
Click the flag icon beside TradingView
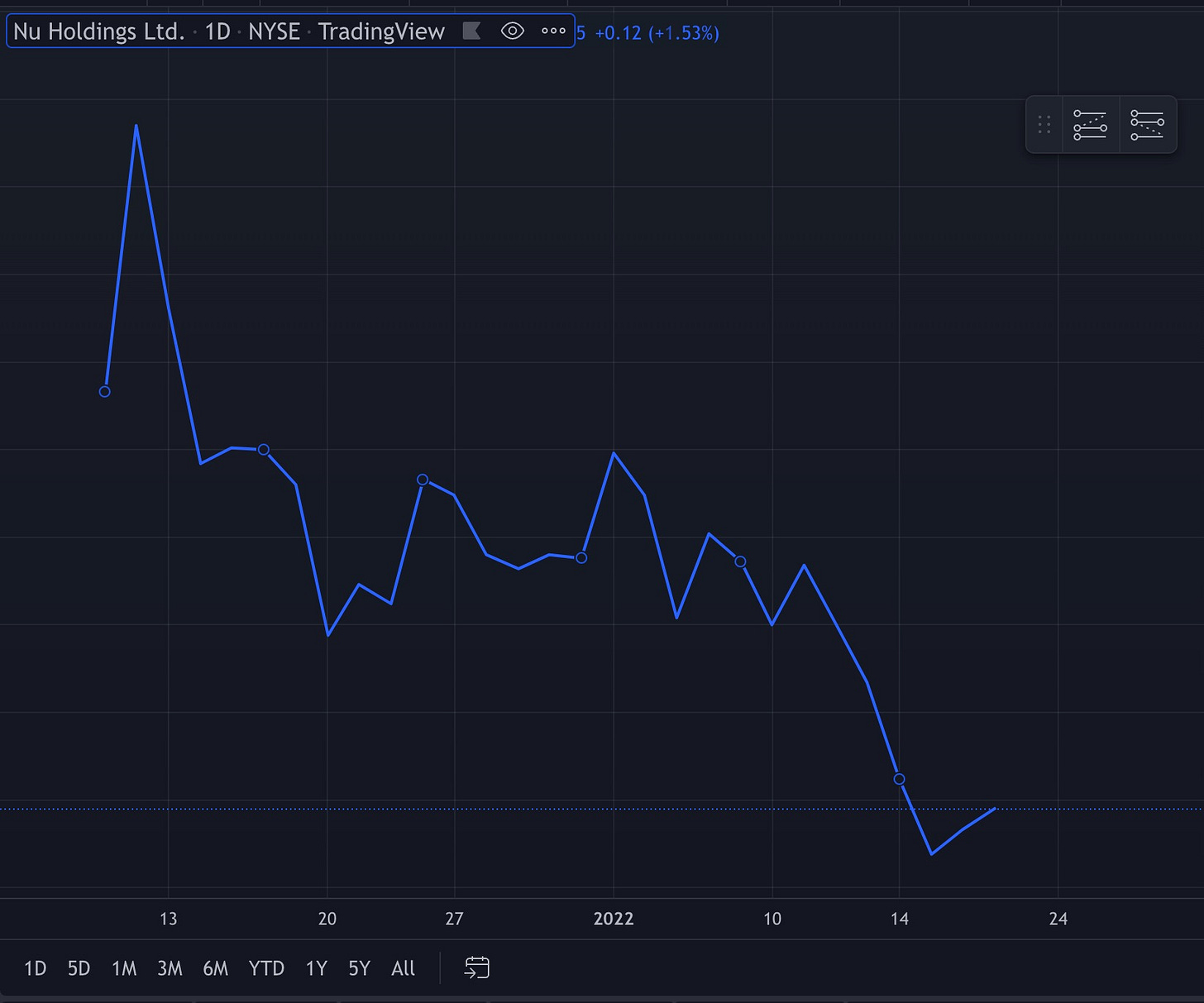471,31
